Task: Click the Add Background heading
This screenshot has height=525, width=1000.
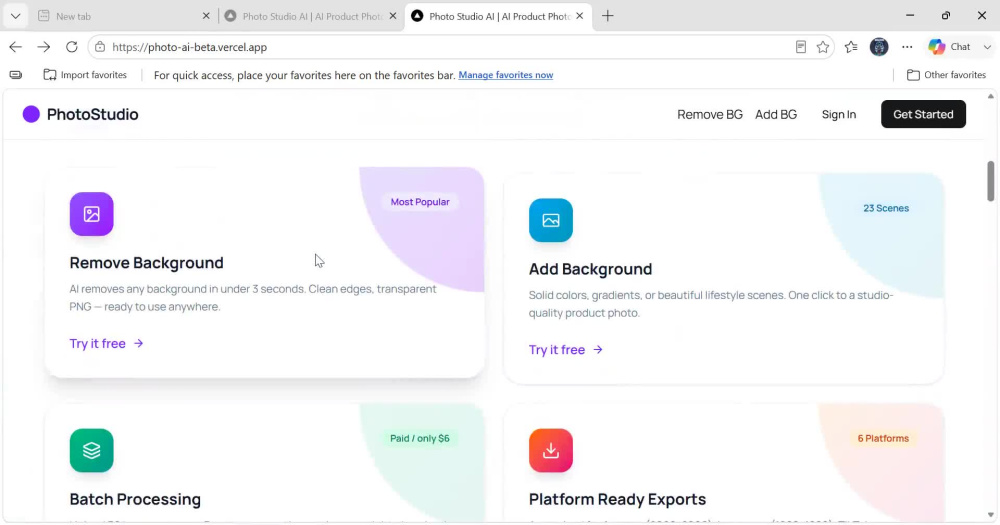Action: 590,269
